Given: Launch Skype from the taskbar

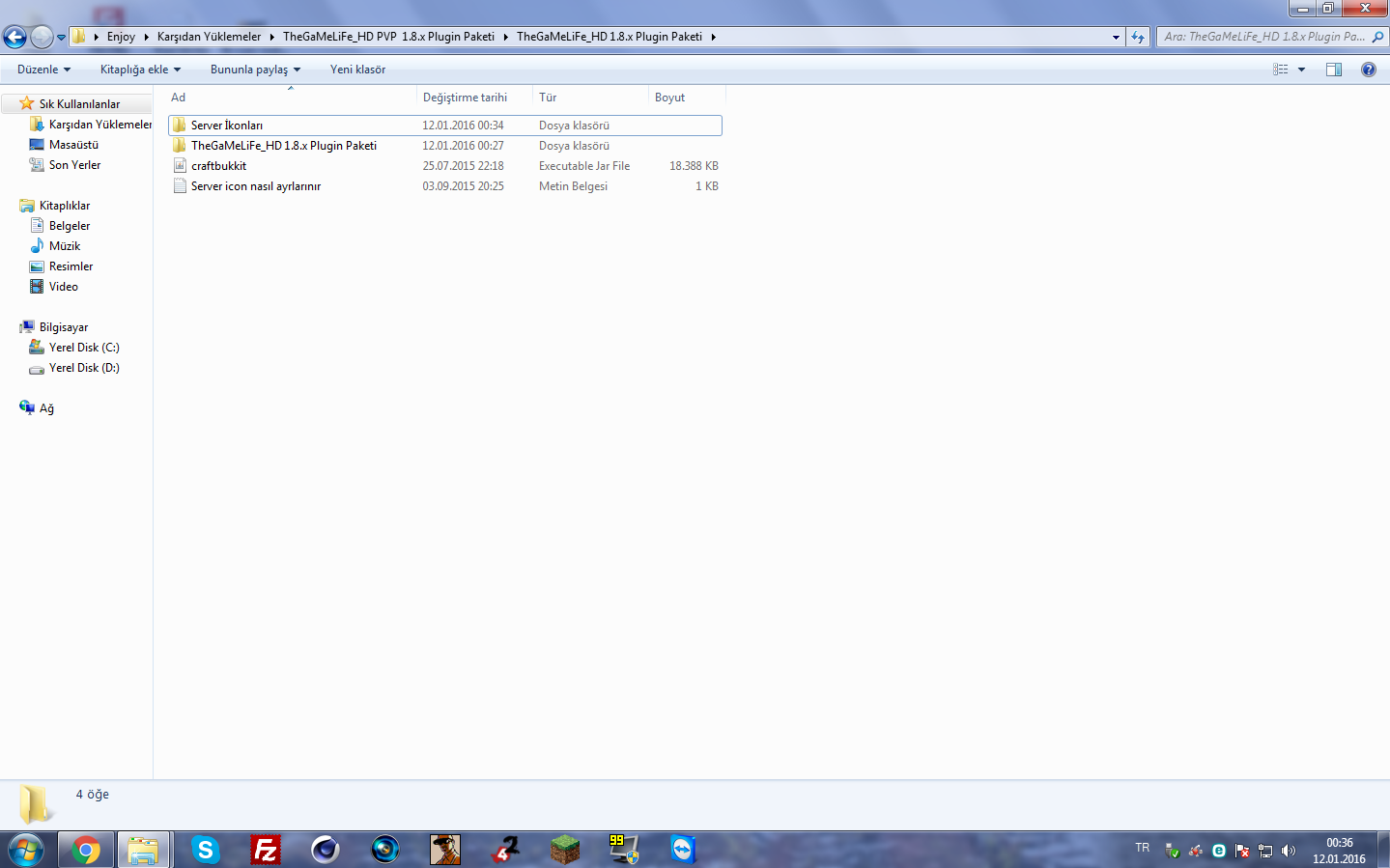Looking at the screenshot, I should click(x=205, y=850).
